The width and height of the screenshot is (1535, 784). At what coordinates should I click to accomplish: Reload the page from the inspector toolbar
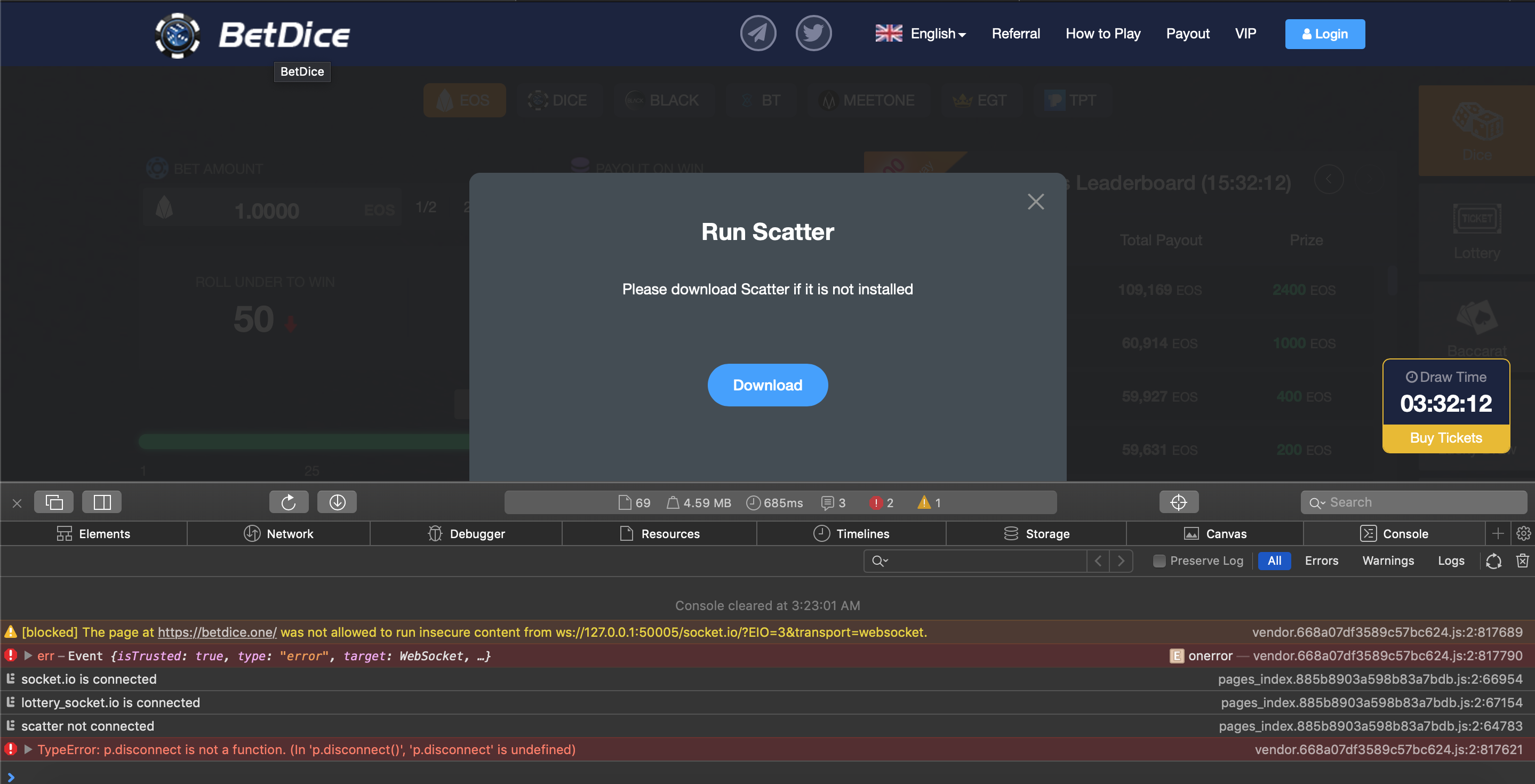pos(289,502)
